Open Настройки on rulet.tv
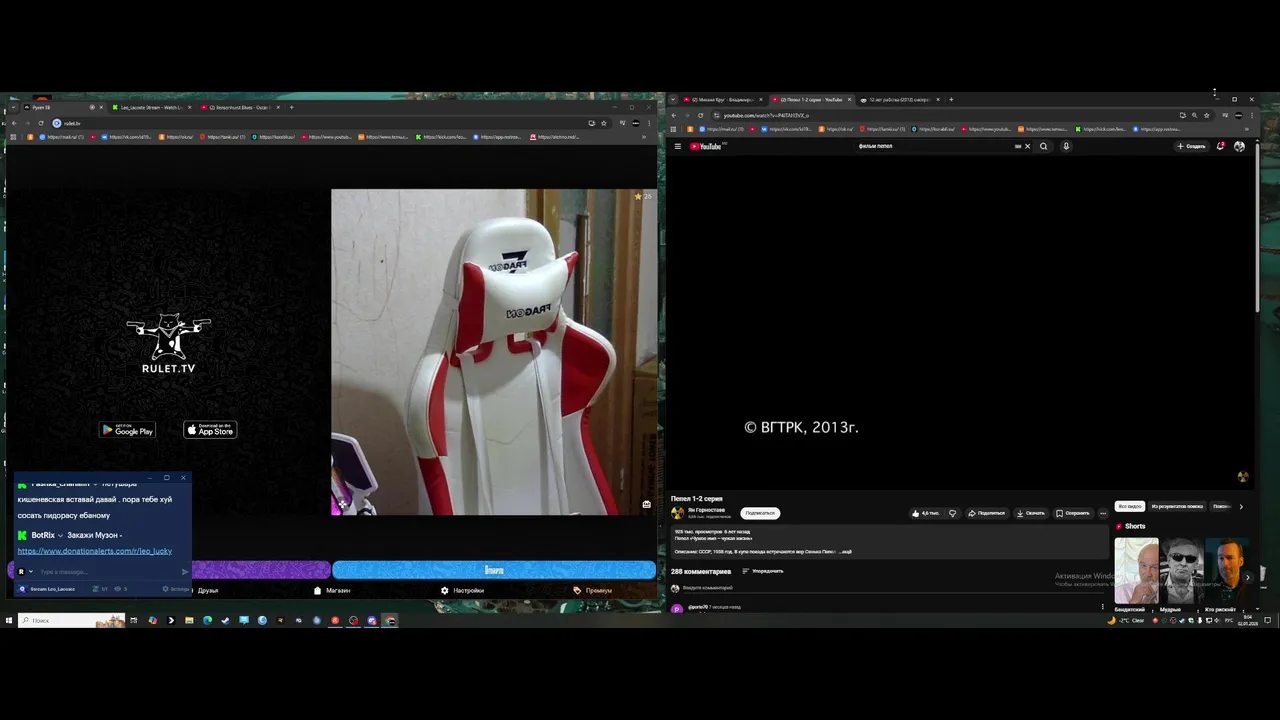1280x720 pixels. [x=462, y=590]
